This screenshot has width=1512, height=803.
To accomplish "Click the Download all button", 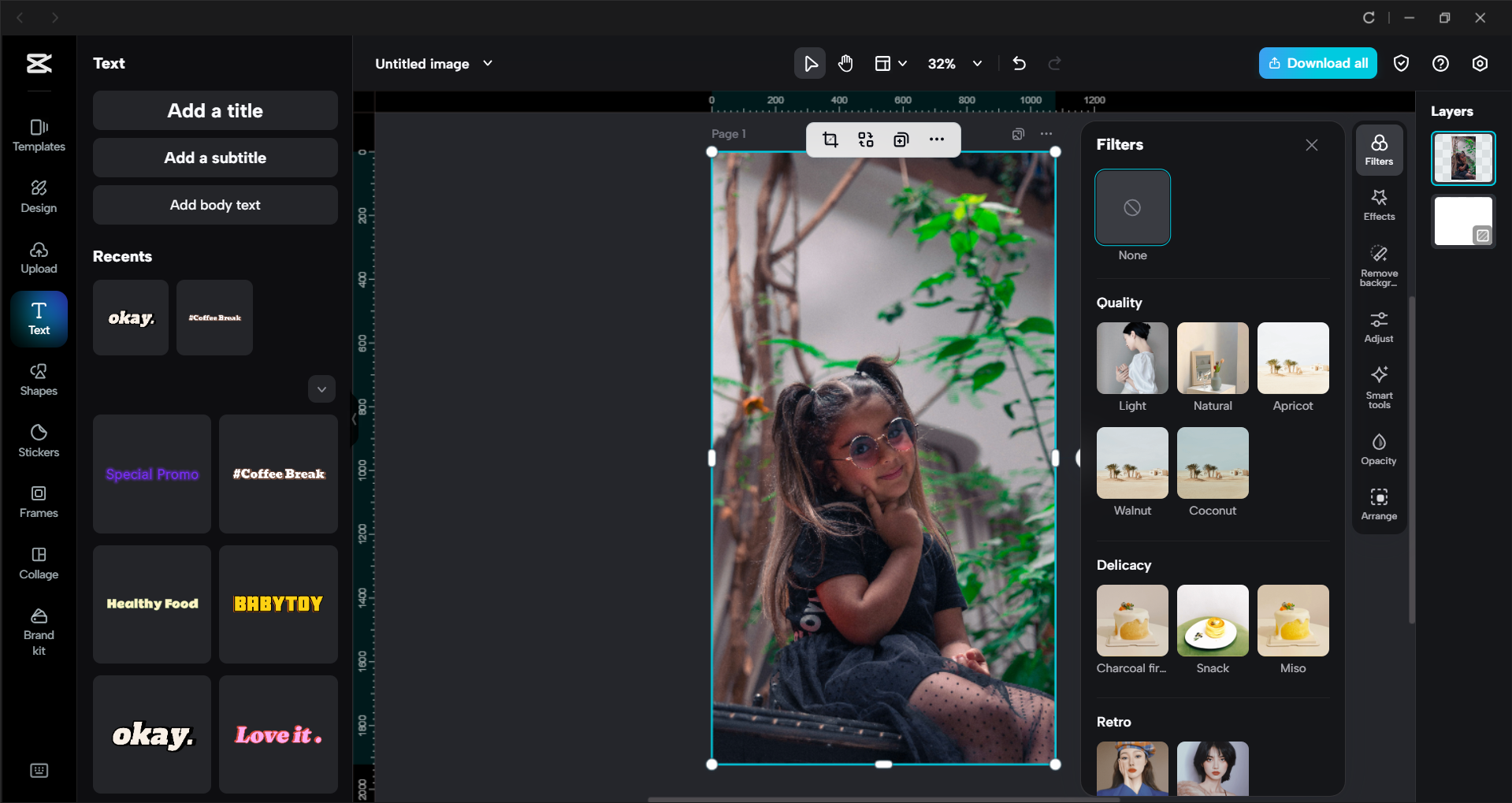I will (x=1317, y=63).
